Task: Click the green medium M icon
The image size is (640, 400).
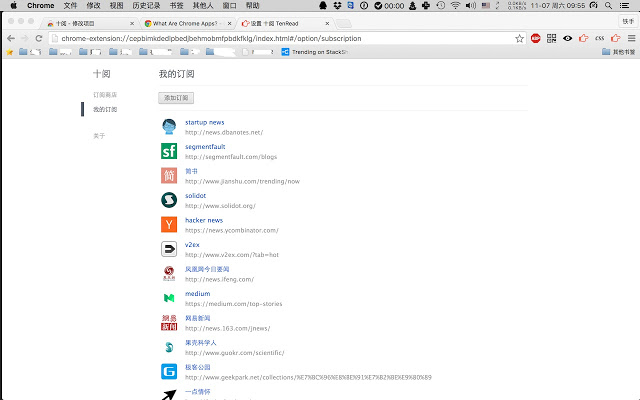Action: pos(169,298)
